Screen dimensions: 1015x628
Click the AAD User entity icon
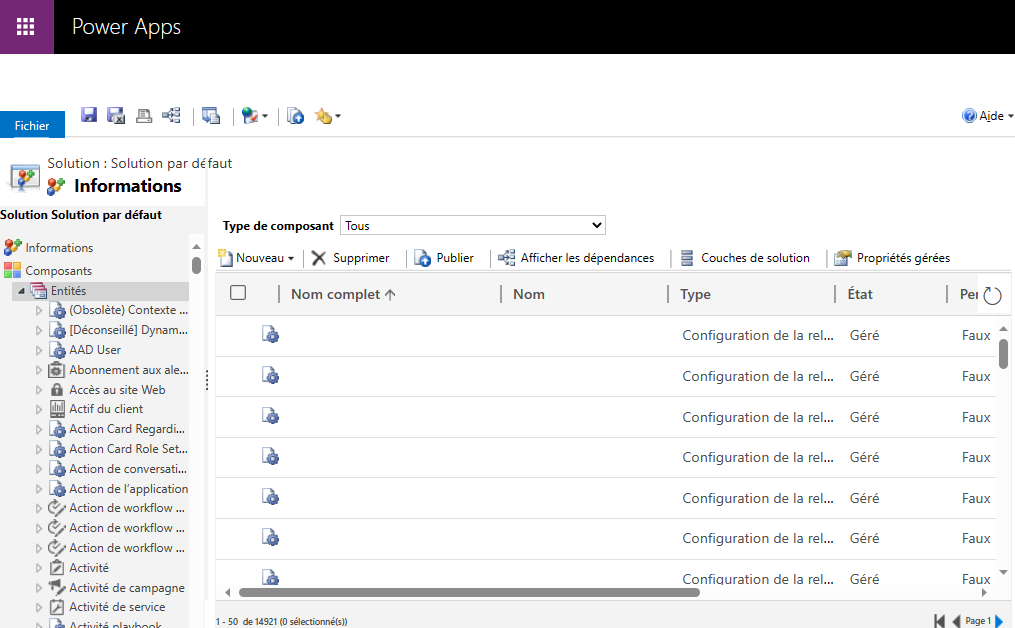pyautogui.click(x=58, y=350)
